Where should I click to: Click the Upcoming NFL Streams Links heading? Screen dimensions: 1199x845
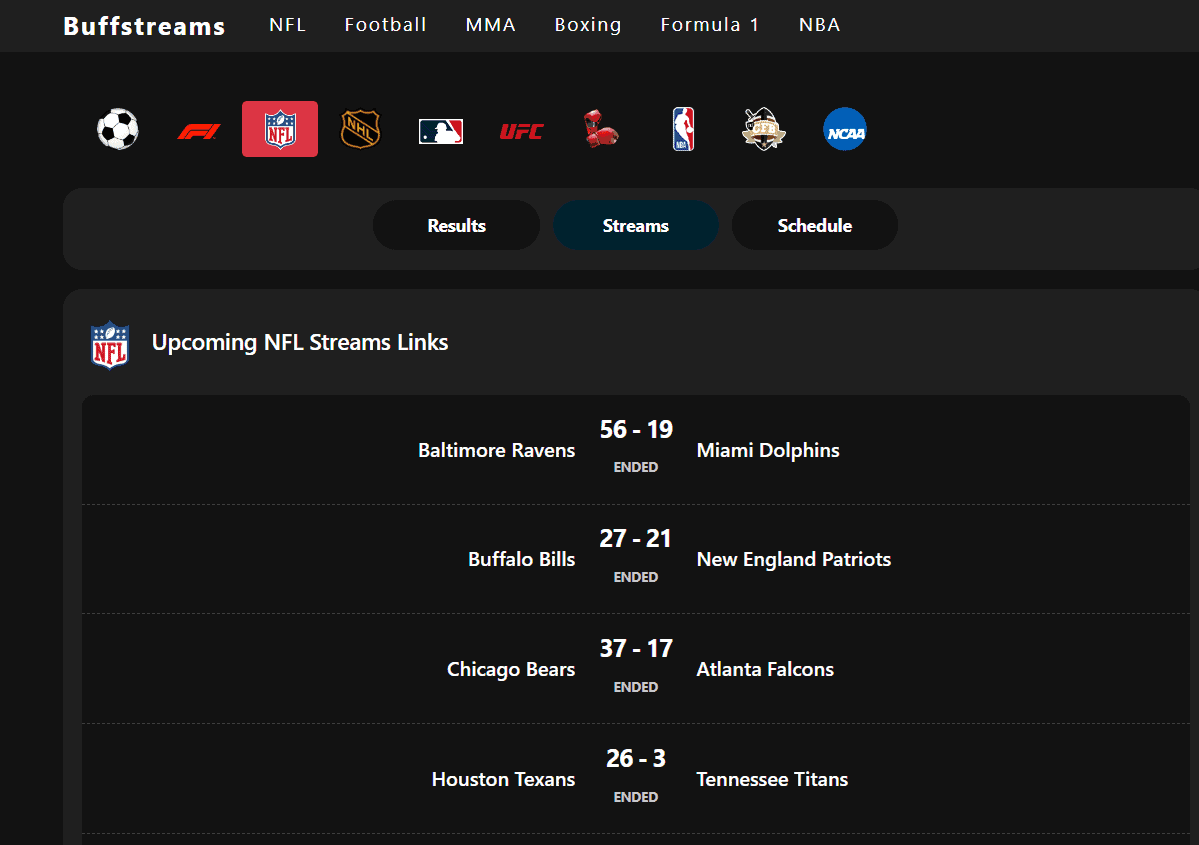[300, 343]
